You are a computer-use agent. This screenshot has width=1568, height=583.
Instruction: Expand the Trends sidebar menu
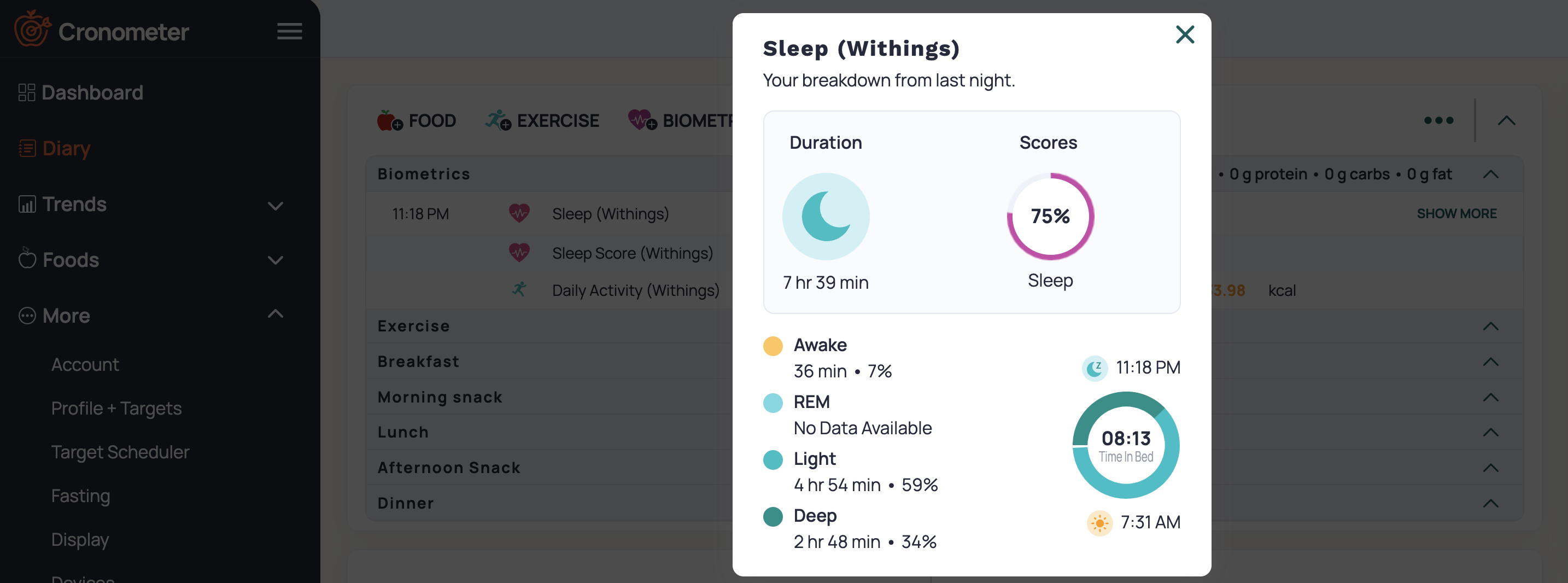(x=275, y=206)
